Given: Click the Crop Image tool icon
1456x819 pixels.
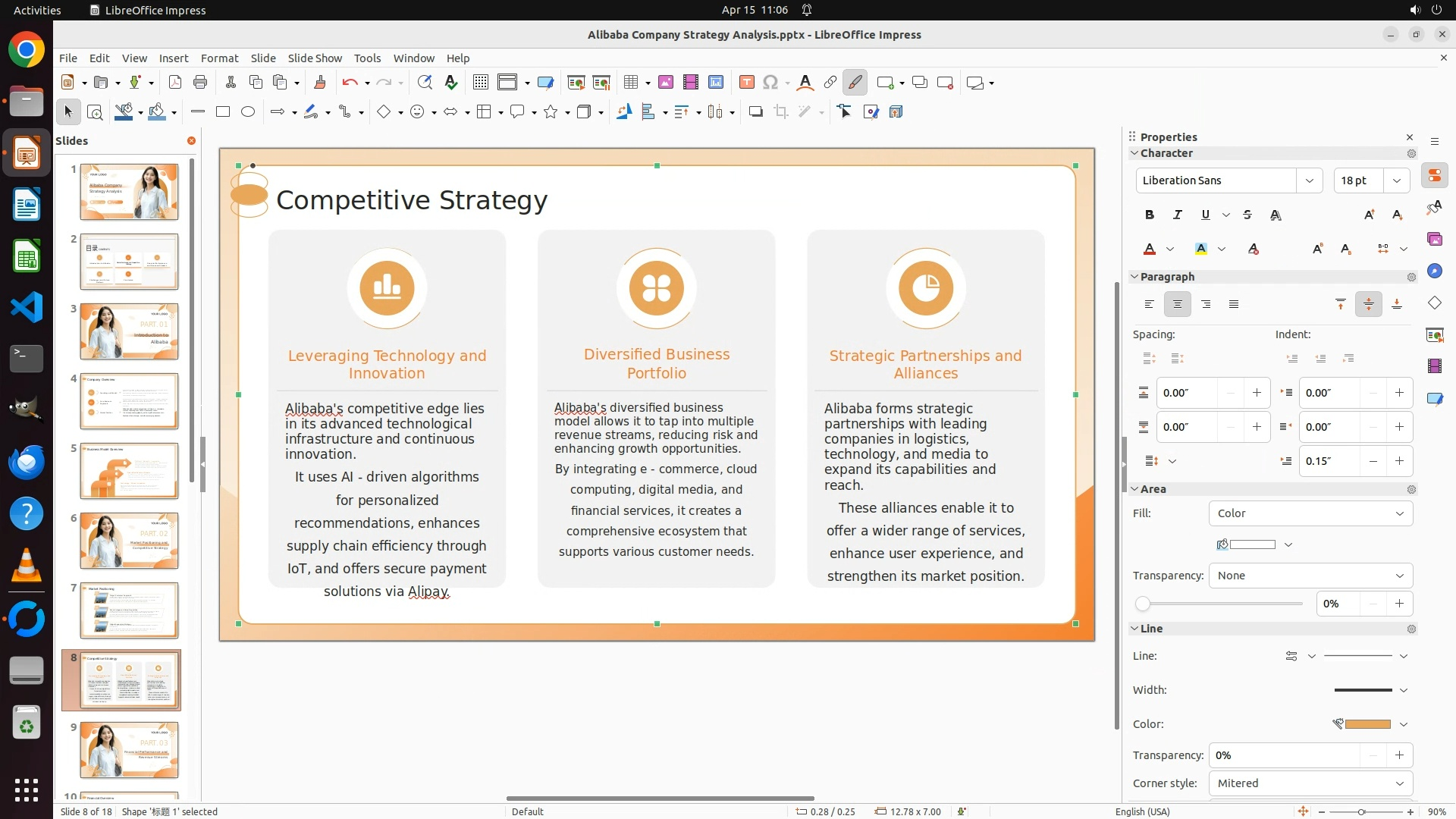Looking at the screenshot, I should [x=781, y=111].
